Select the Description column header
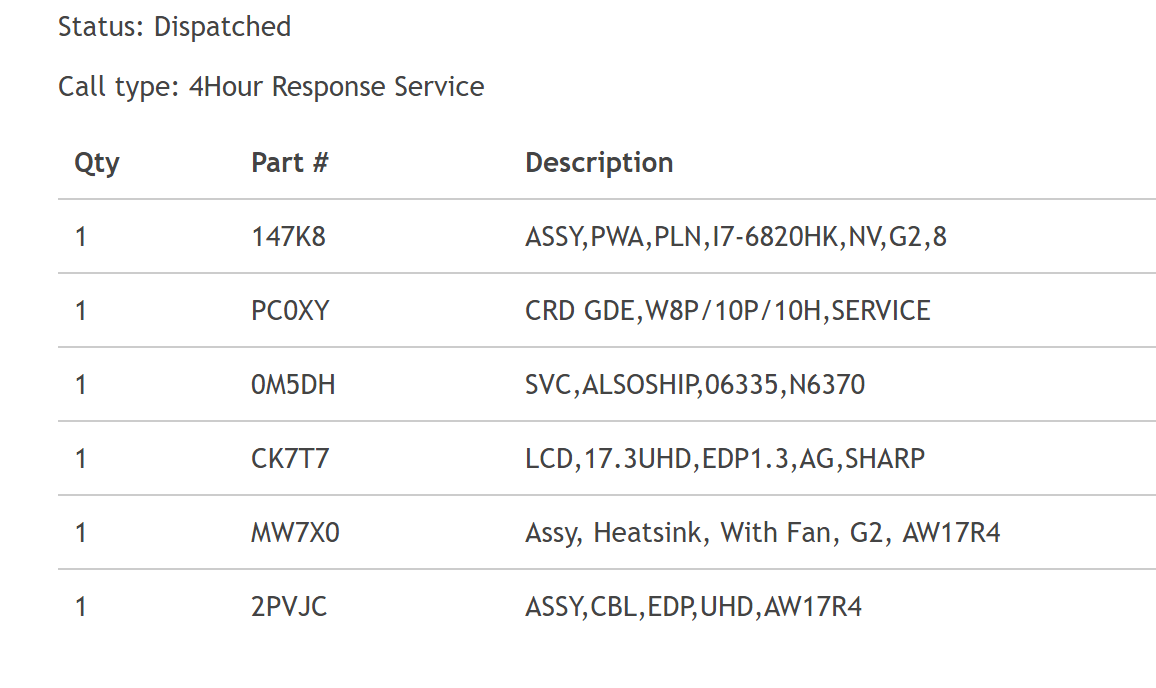 pyautogui.click(x=599, y=163)
